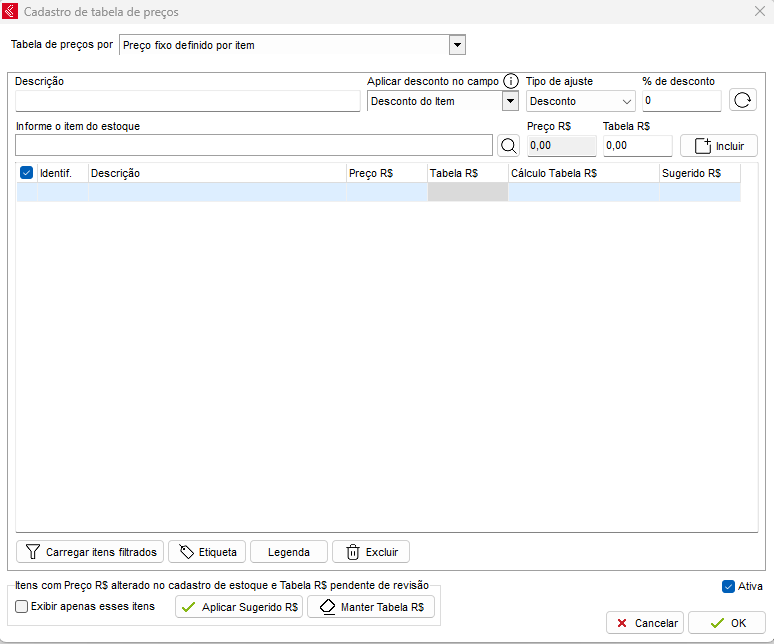Expand the Desconto do Item combo box
Screen dimensions: 774x644
tap(510, 101)
